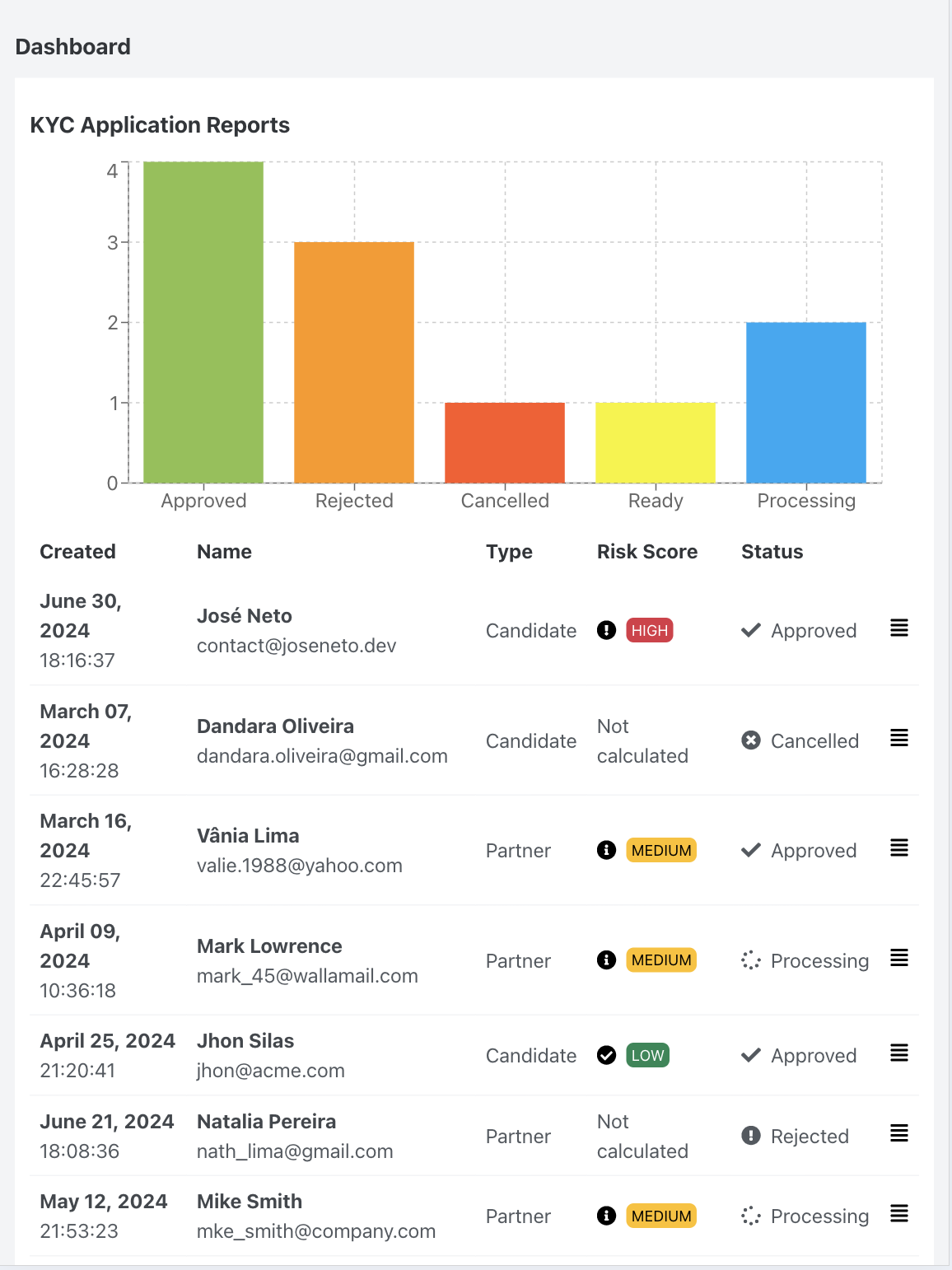Image resolution: width=952 pixels, height=1270 pixels.
Task: Open hamburger menu in Mike Smith row
Action: coord(899,1214)
